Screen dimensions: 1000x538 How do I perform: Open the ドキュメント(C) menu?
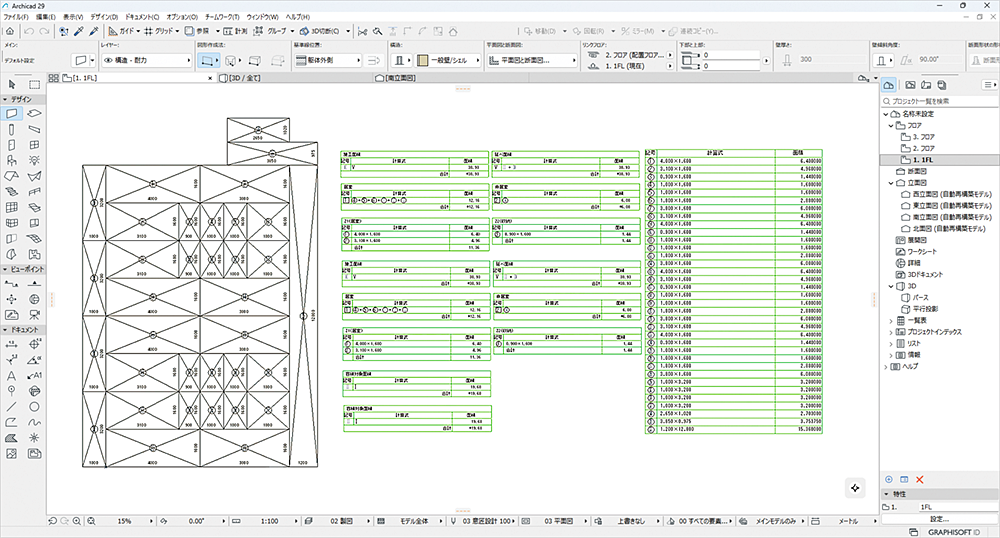pos(140,18)
